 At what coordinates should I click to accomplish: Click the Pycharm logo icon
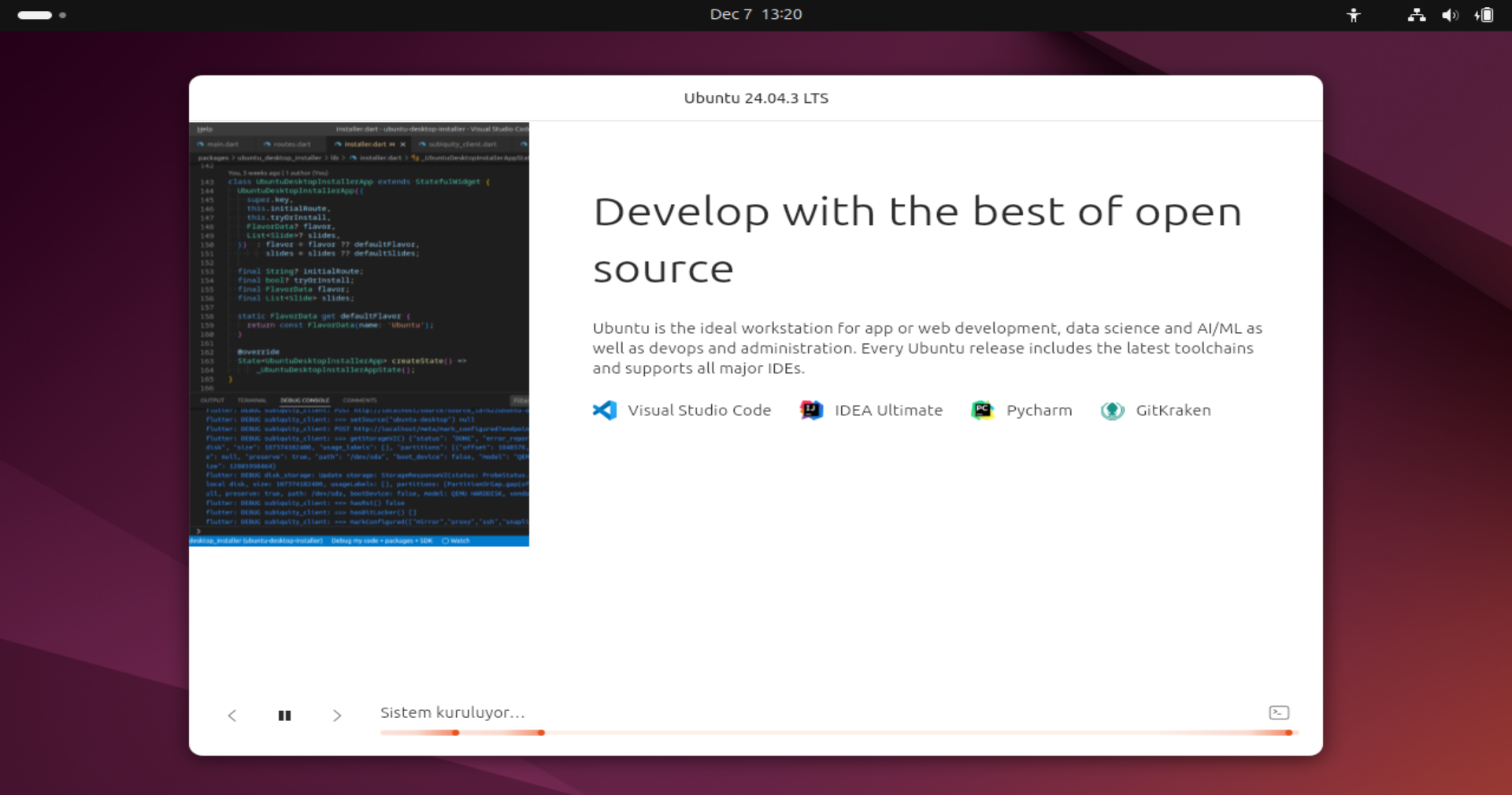983,410
